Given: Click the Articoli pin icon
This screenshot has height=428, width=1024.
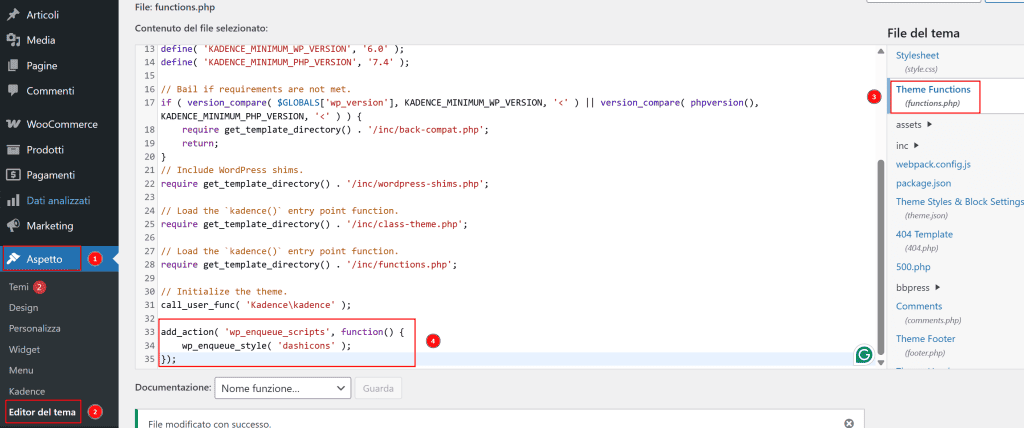Looking at the screenshot, I should tap(14, 15).
